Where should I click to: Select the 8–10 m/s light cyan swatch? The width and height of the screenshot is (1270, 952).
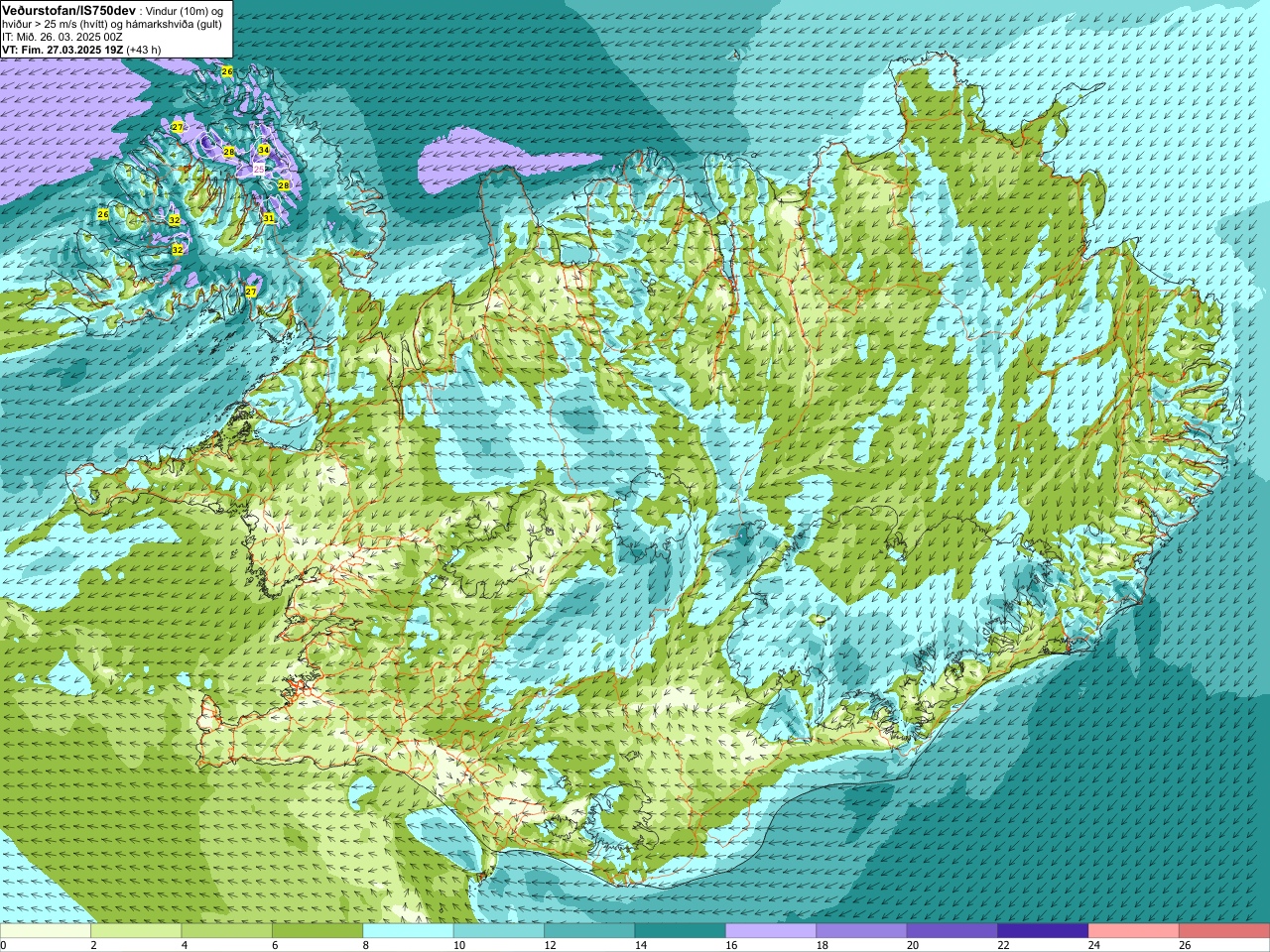pos(409,931)
